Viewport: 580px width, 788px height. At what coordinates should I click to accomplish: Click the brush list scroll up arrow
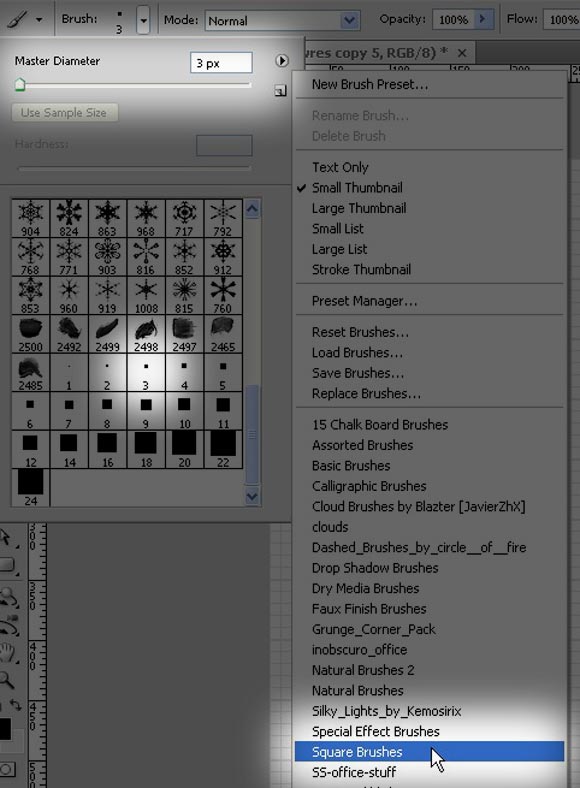click(252, 208)
